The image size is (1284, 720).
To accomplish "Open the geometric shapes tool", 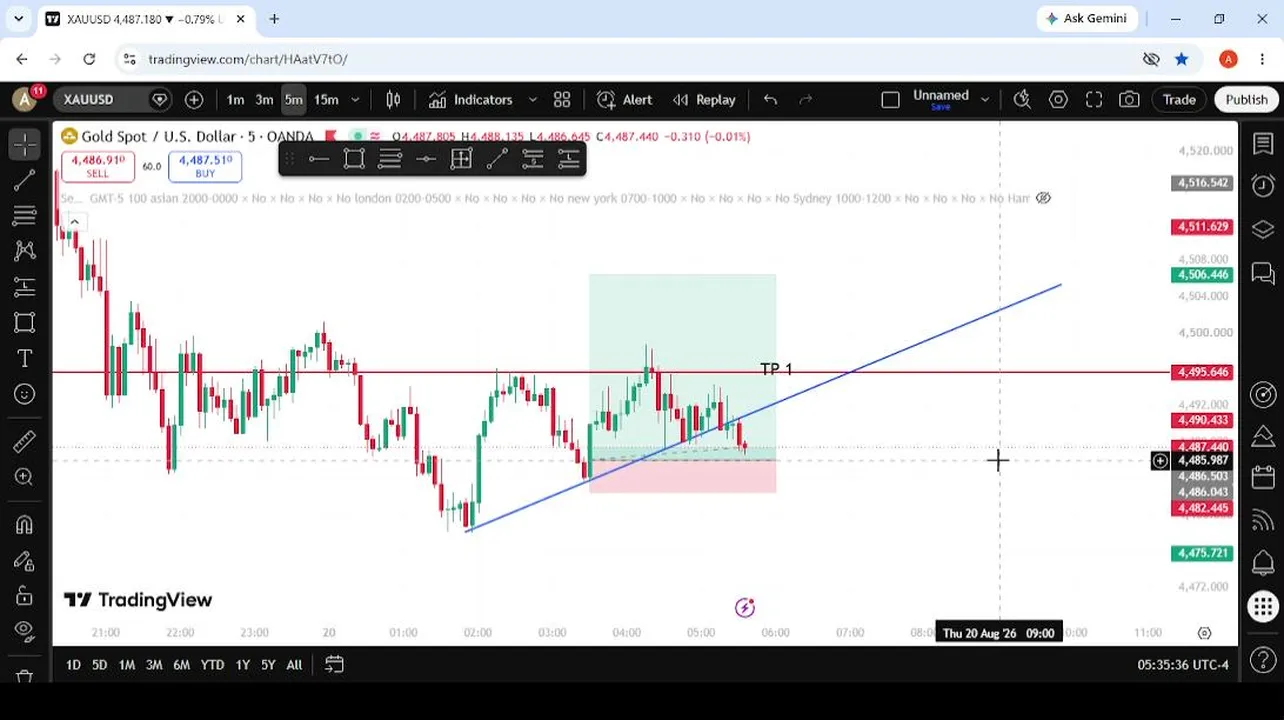I will (25, 322).
